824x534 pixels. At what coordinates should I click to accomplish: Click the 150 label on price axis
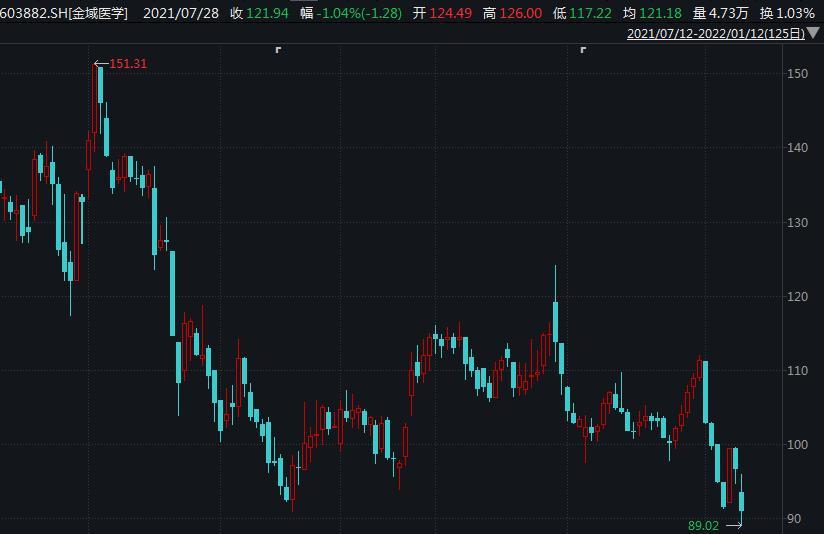[x=797, y=74]
